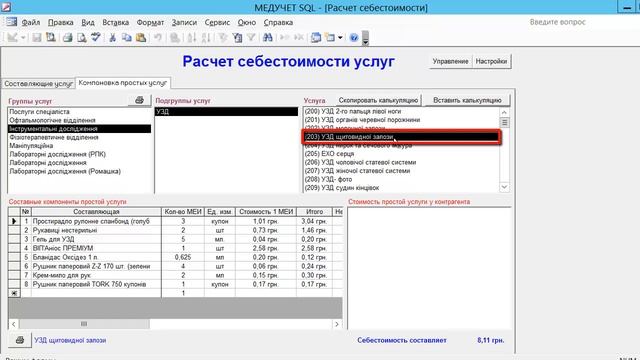Click the New Object toolbar icon

click(x=330, y=38)
